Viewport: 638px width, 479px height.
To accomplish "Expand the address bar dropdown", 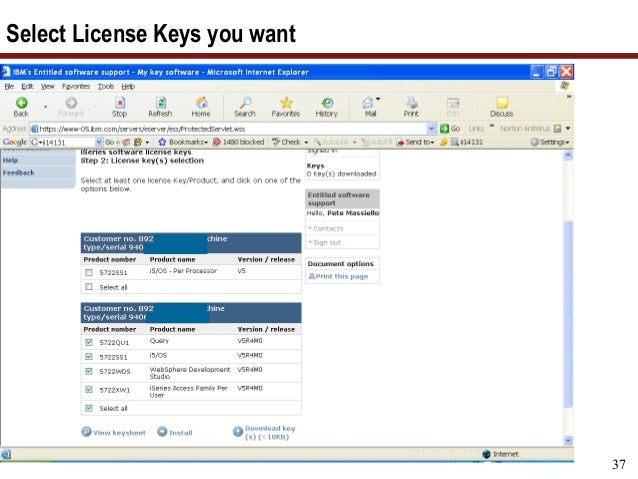I will click(x=431, y=129).
